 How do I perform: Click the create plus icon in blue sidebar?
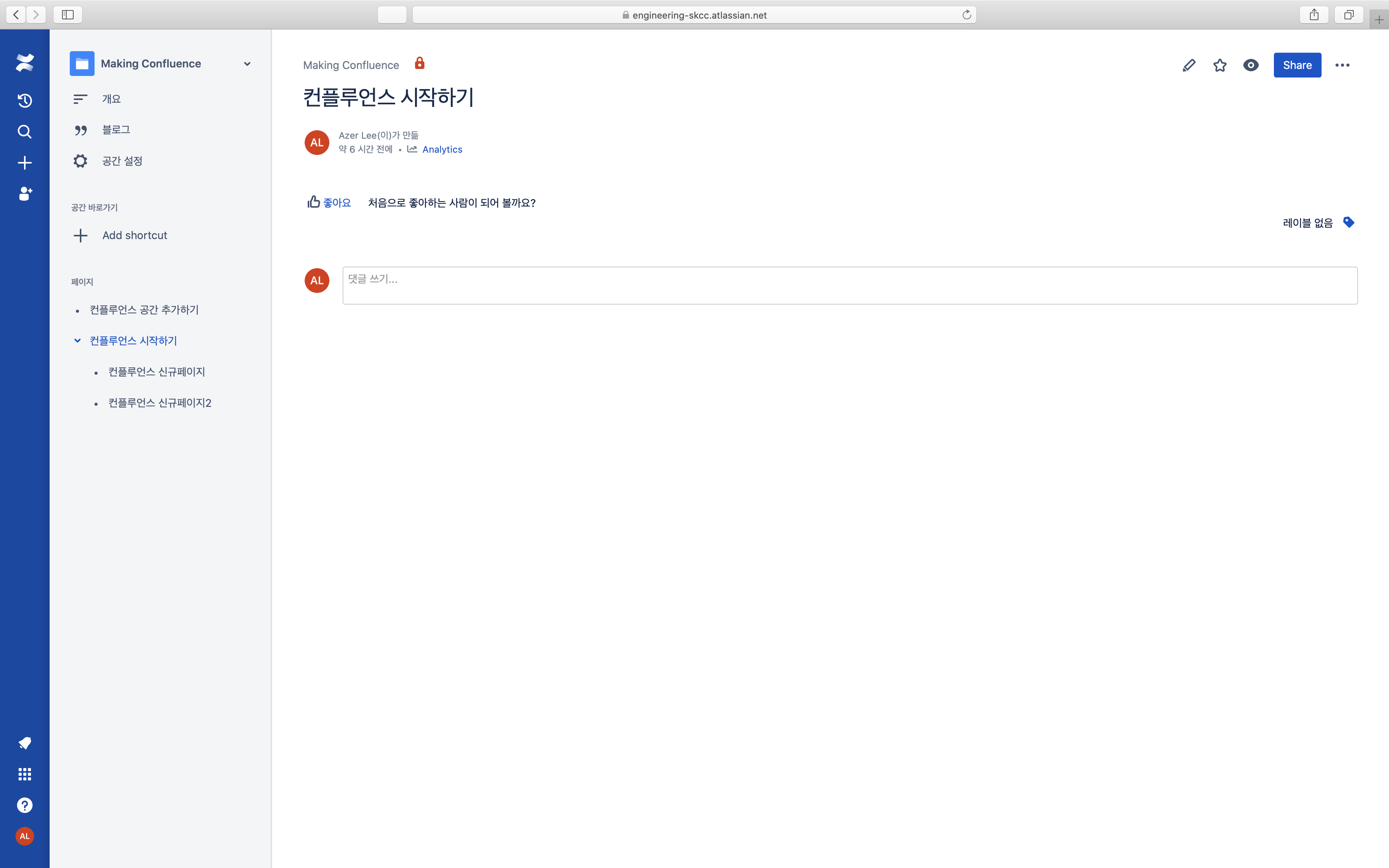(25, 163)
